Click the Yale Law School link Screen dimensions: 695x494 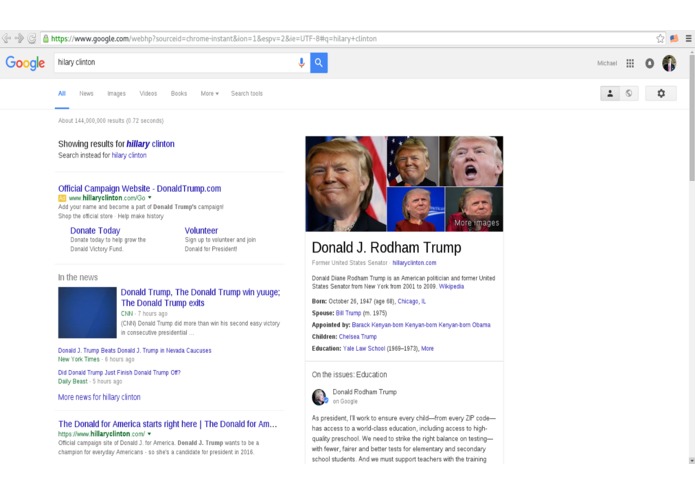pos(364,349)
